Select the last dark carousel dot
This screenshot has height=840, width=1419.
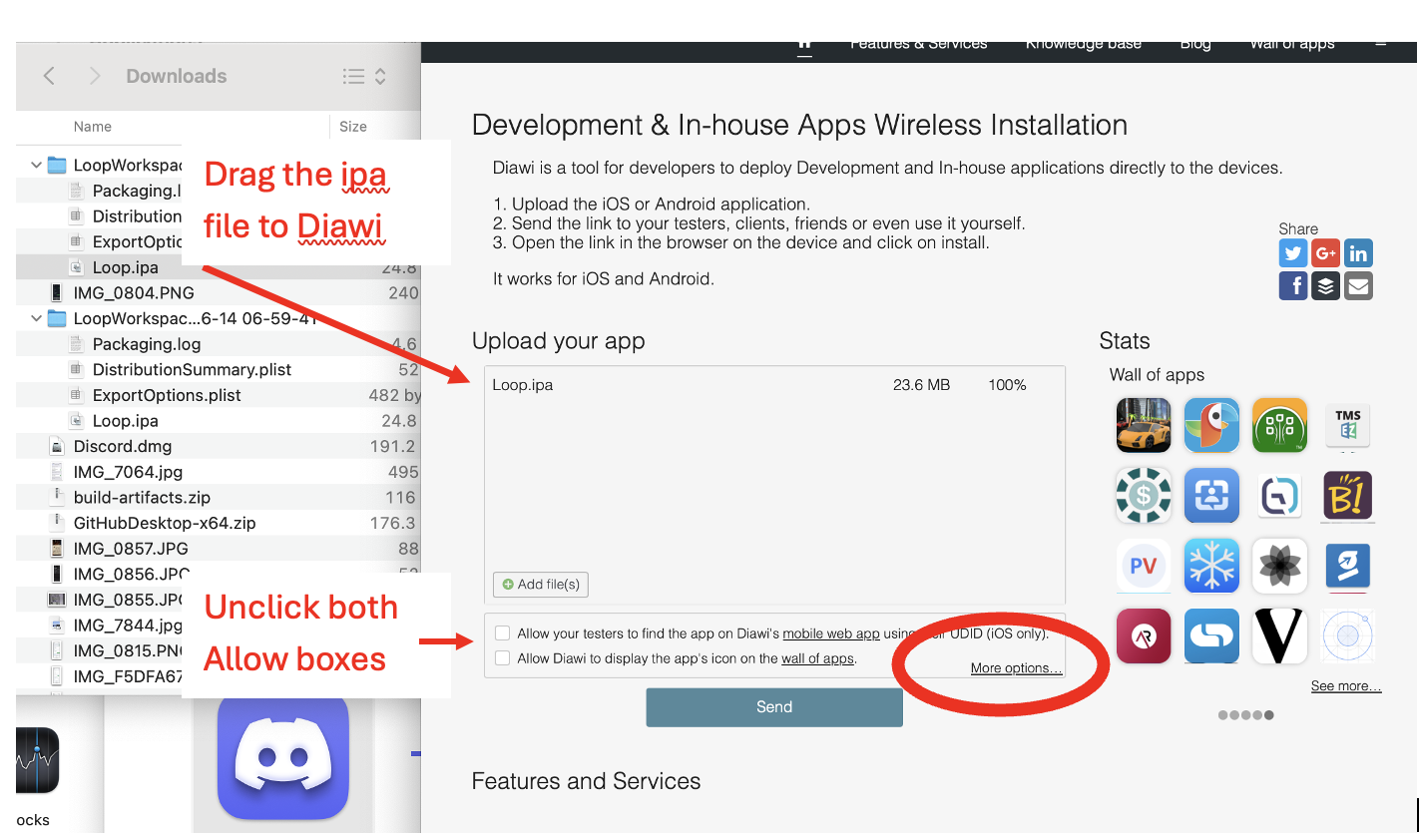(x=1268, y=715)
